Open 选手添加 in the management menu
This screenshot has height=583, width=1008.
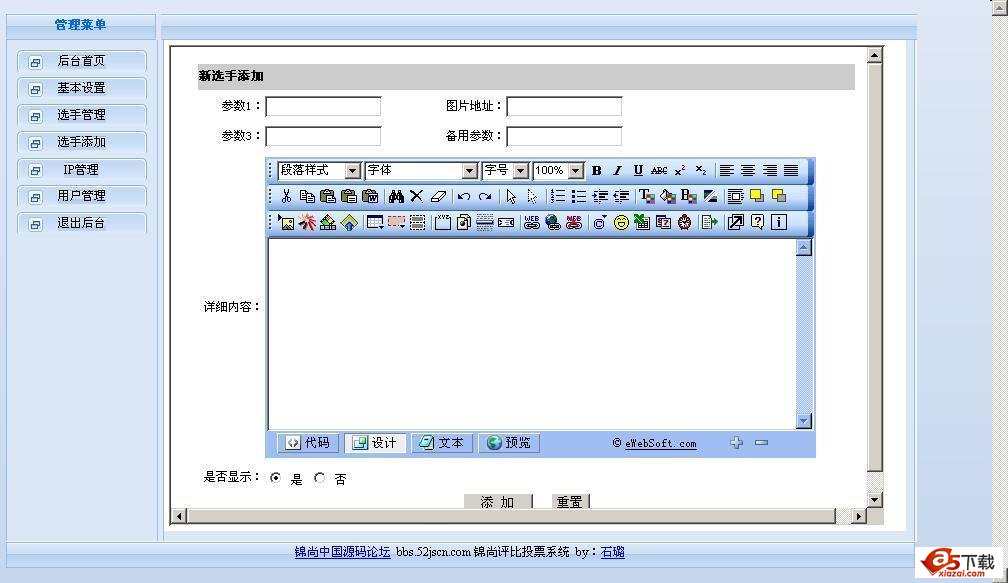click(82, 142)
